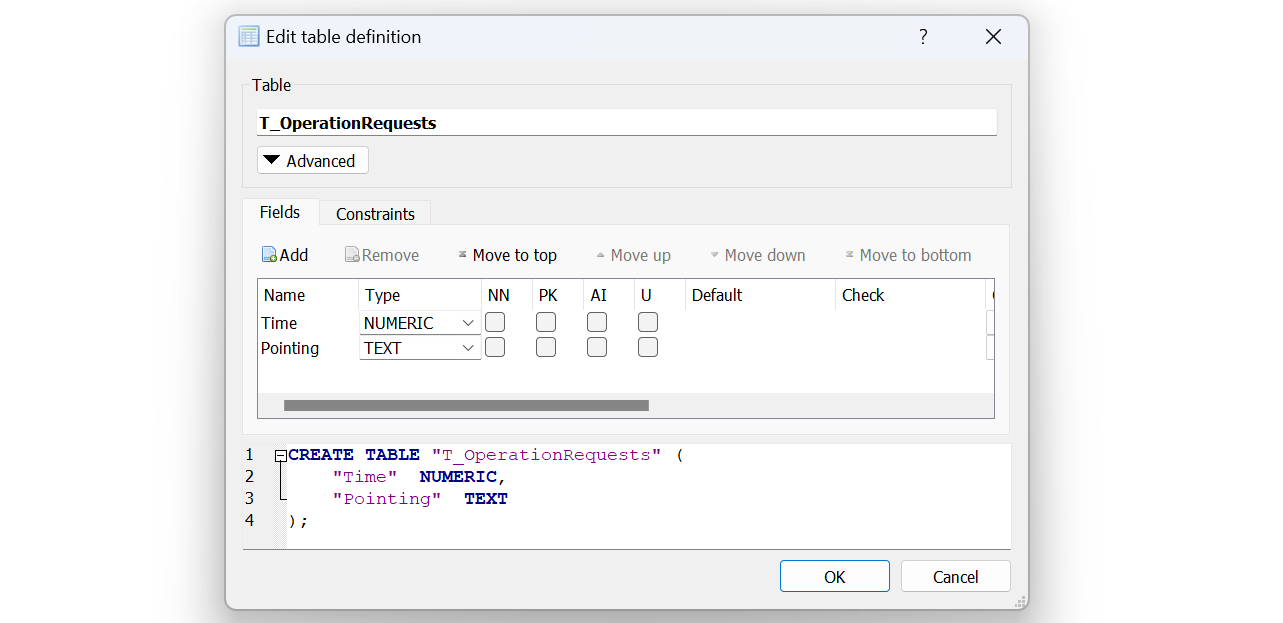Click the help question mark icon
The image size is (1283, 623).
tap(923, 37)
